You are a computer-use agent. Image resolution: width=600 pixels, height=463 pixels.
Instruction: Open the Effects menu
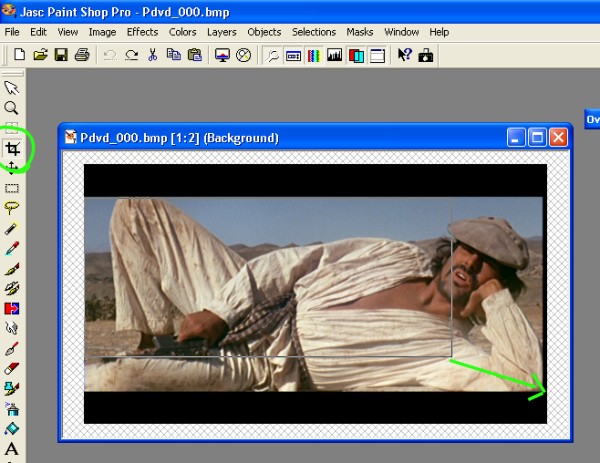(142, 32)
